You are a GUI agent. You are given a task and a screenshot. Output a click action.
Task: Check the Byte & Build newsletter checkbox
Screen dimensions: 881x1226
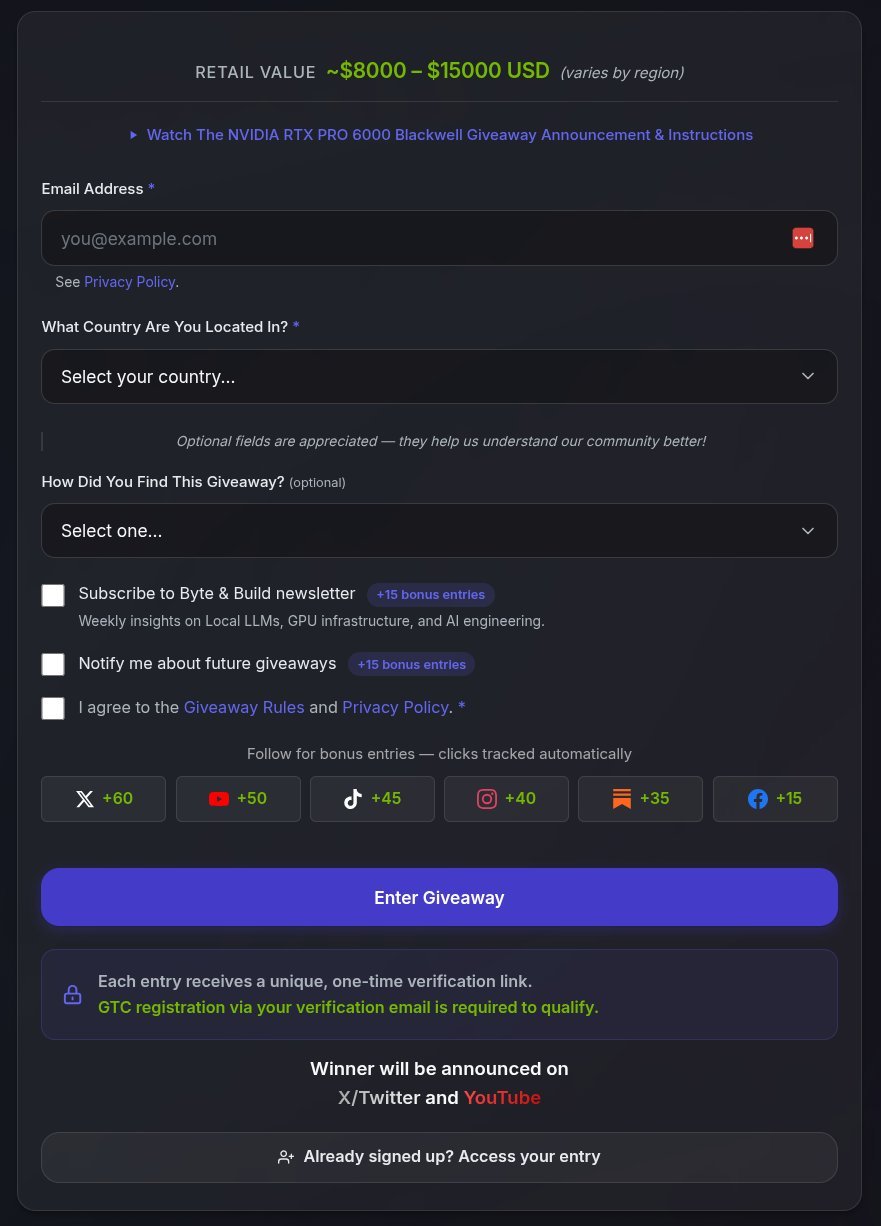53,596
